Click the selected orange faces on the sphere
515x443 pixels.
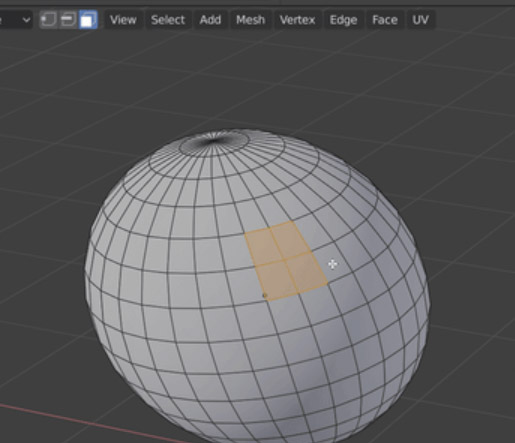pyautogui.click(x=285, y=260)
